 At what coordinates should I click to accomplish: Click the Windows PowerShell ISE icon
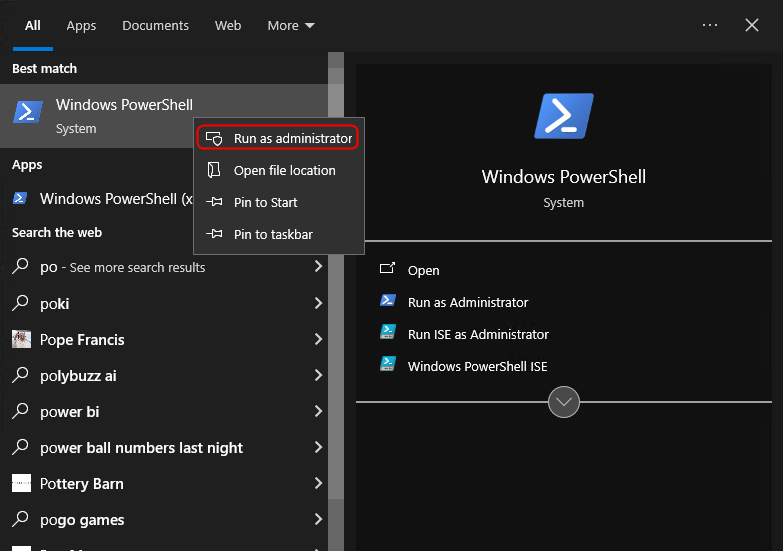[x=389, y=366]
